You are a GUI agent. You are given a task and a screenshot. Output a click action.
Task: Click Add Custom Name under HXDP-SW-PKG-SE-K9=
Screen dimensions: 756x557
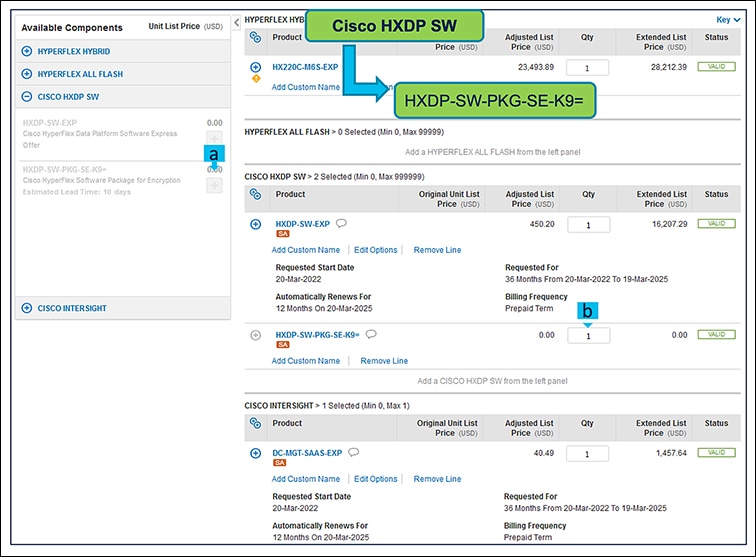coord(306,361)
